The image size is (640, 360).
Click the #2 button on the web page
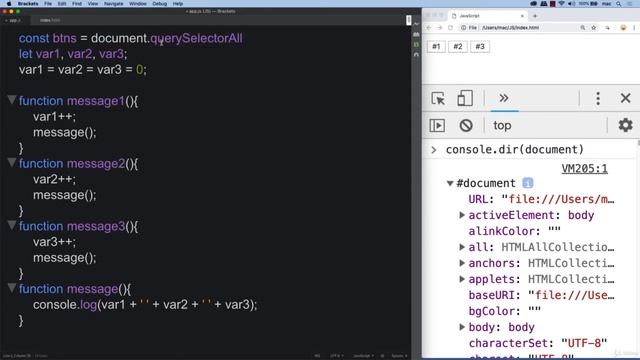(x=458, y=47)
